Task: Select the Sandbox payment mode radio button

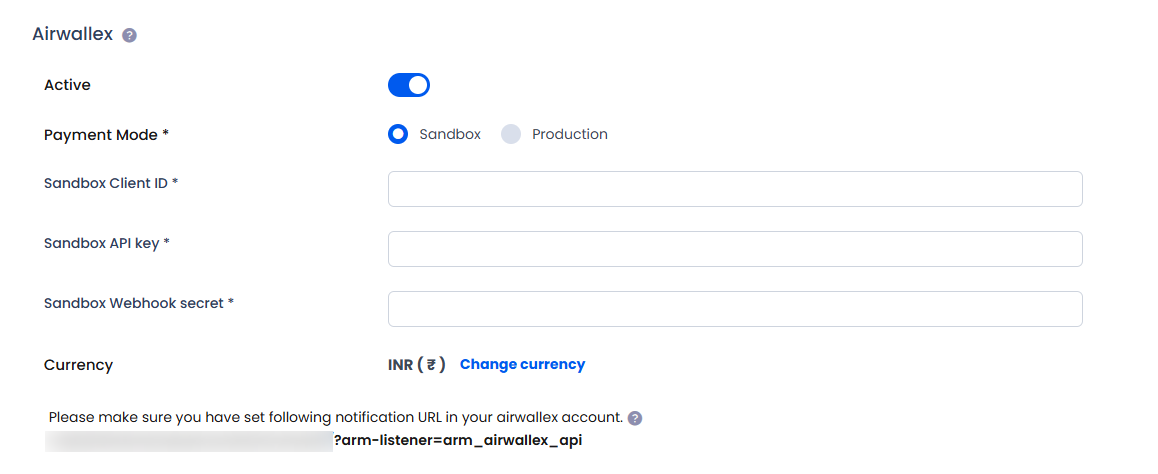Action: (398, 134)
